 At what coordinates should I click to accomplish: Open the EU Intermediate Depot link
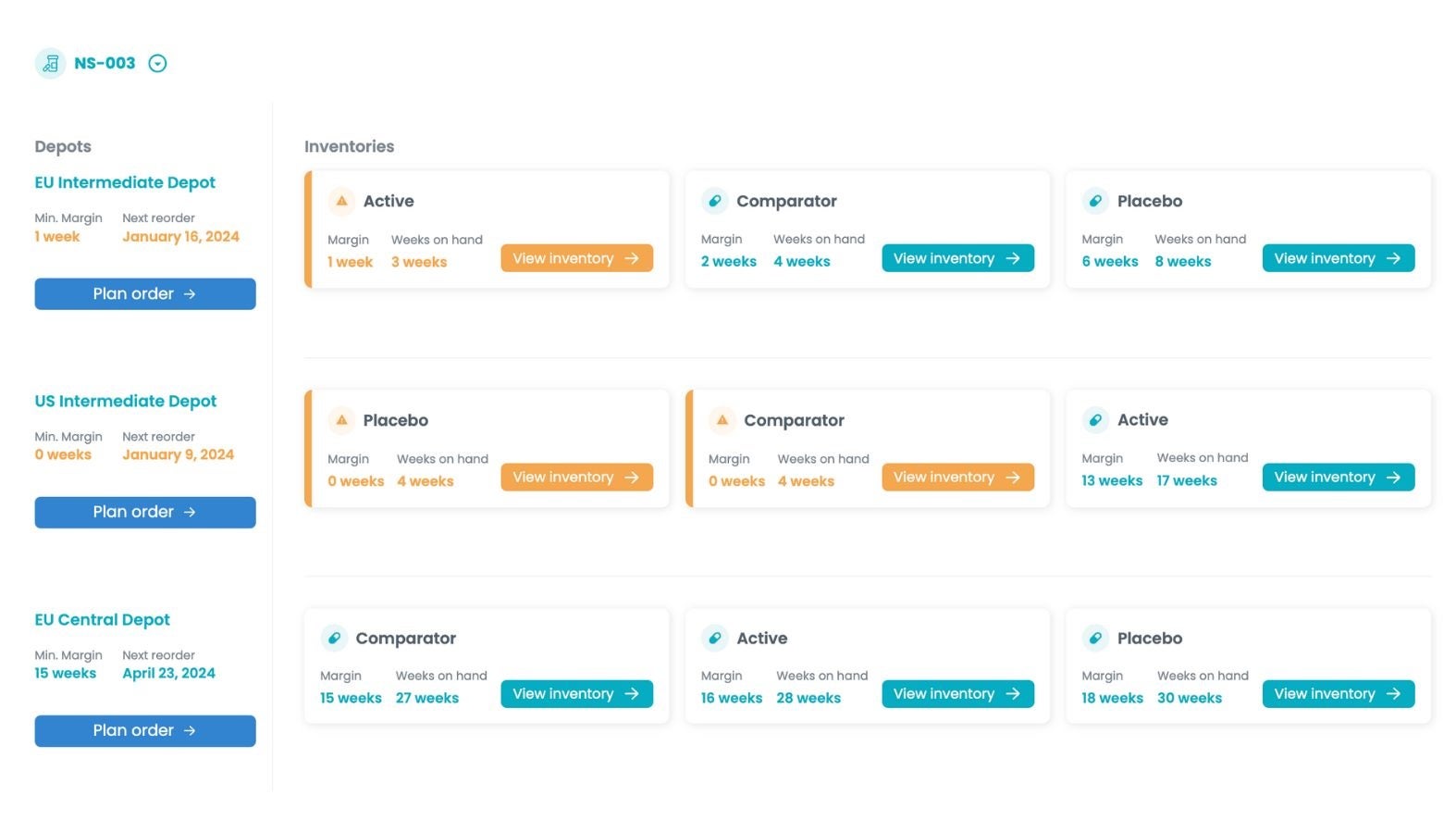point(125,183)
